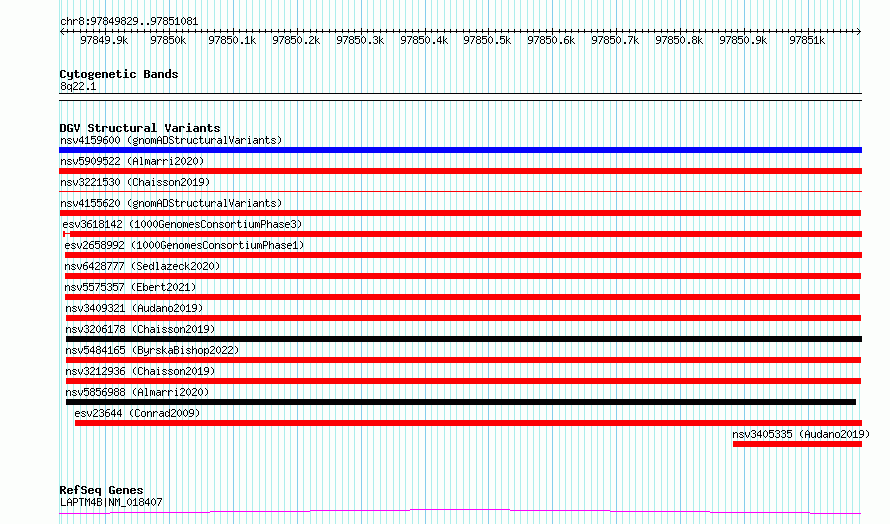Open nsv5484165 (ByrskaBishop2022) label
890x524 pixels.
(152, 350)
